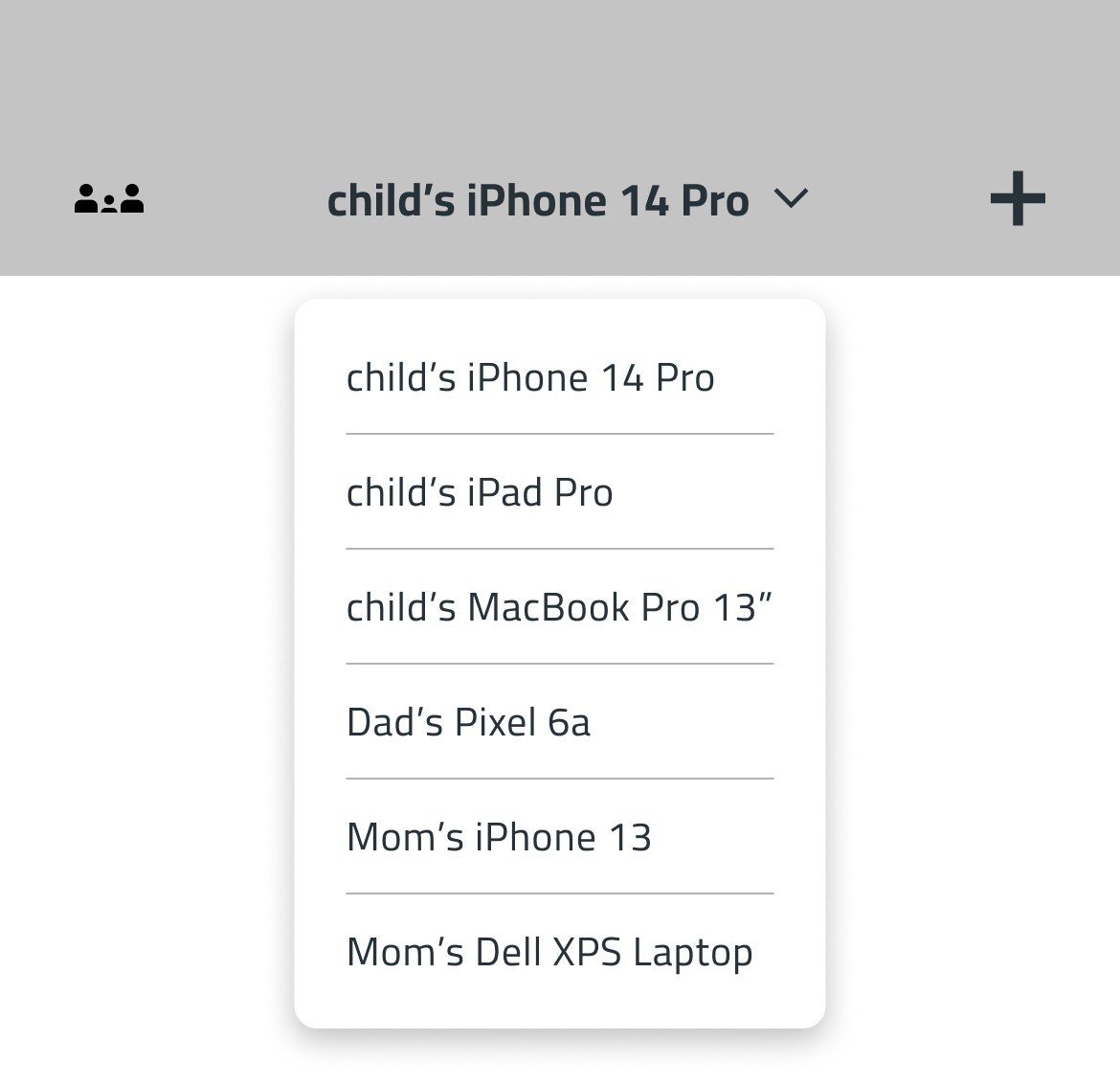
Task: Pick Mom's iPhone 13 from the menu
Action: click(x=499, y=837)
